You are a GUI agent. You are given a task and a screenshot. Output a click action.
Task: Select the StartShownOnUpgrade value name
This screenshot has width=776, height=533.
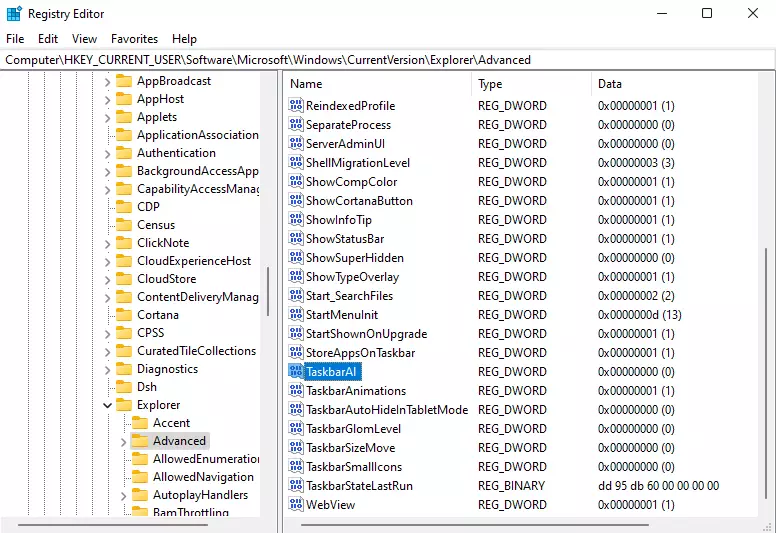366,334
